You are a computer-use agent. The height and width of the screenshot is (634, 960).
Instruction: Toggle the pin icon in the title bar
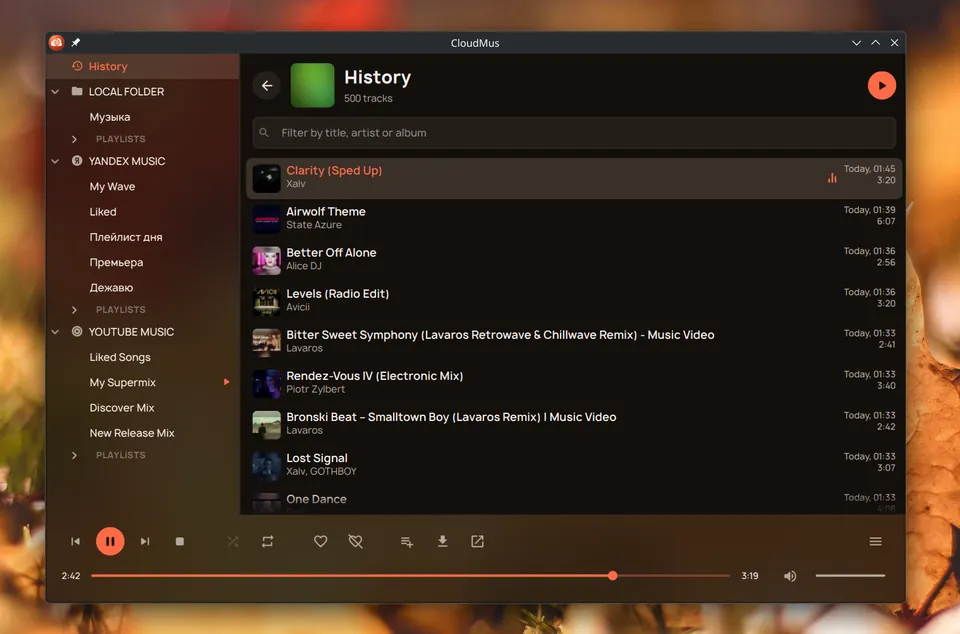(x=76, y=42)
